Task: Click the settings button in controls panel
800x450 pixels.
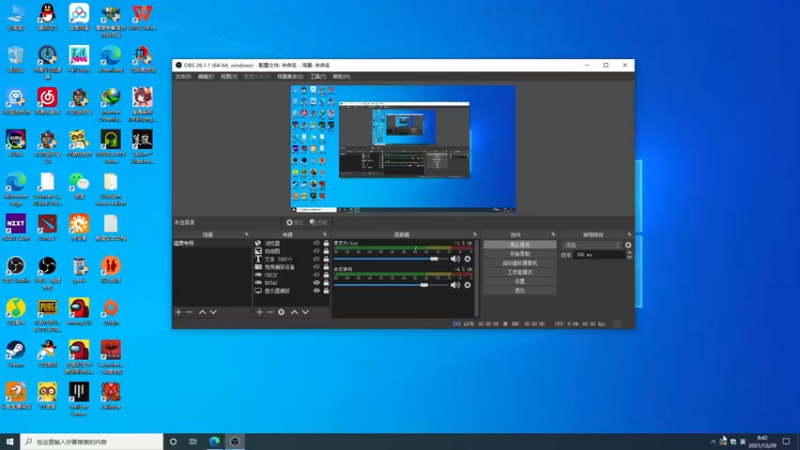Action: tap(519, 282)
